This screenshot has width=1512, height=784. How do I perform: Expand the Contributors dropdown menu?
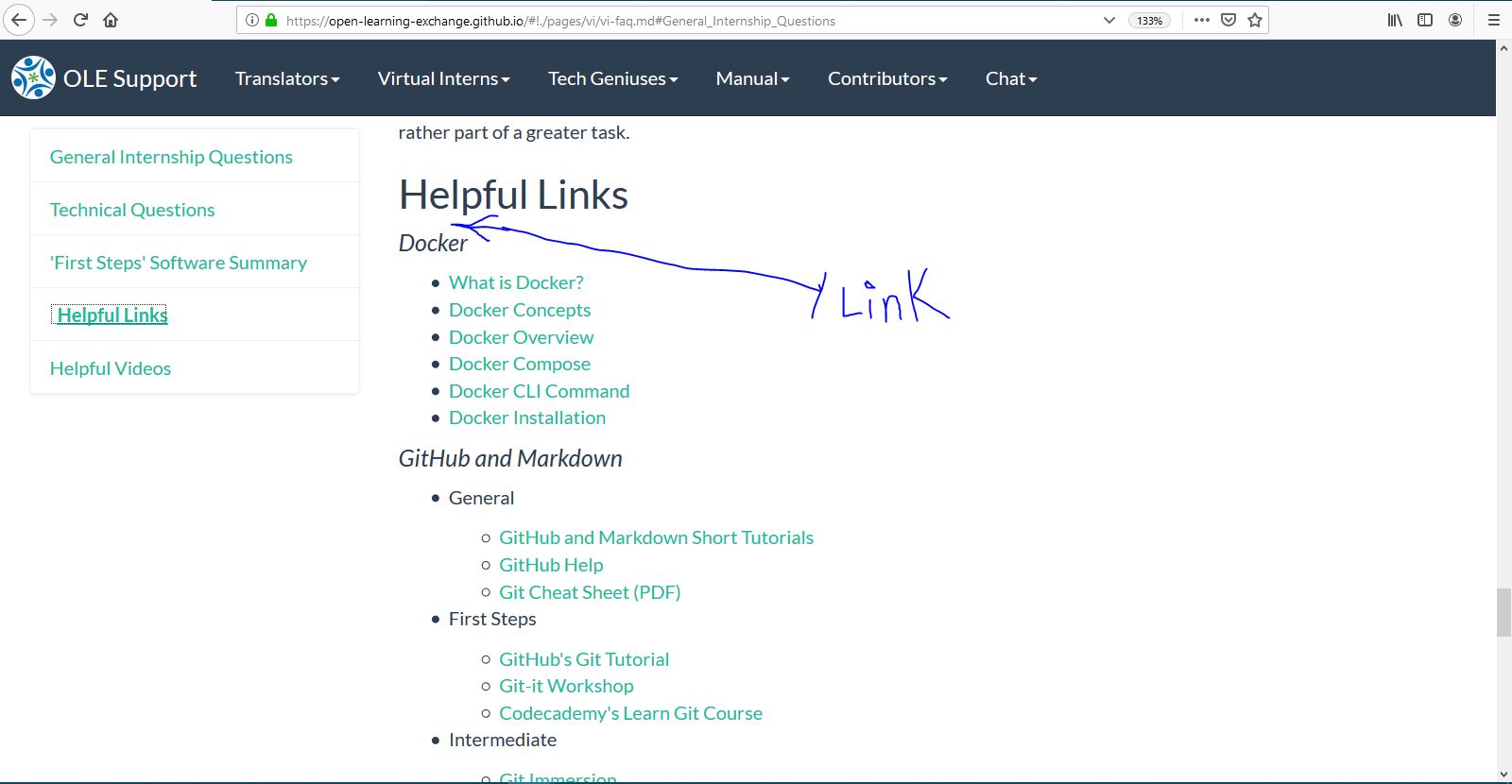point(887,78)
